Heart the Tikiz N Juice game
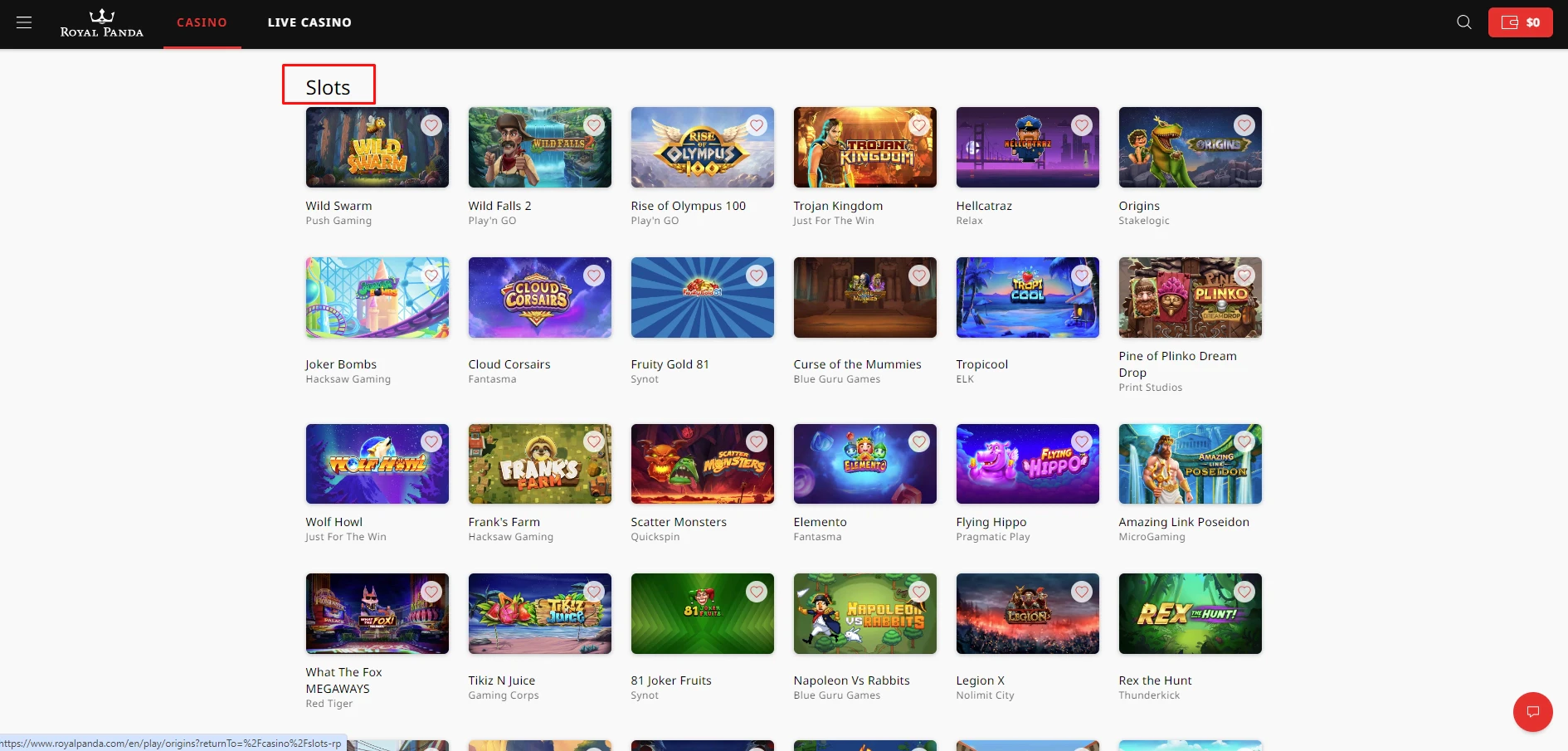1568x751 pixels. pyautogui.click(x=594, y=592)
